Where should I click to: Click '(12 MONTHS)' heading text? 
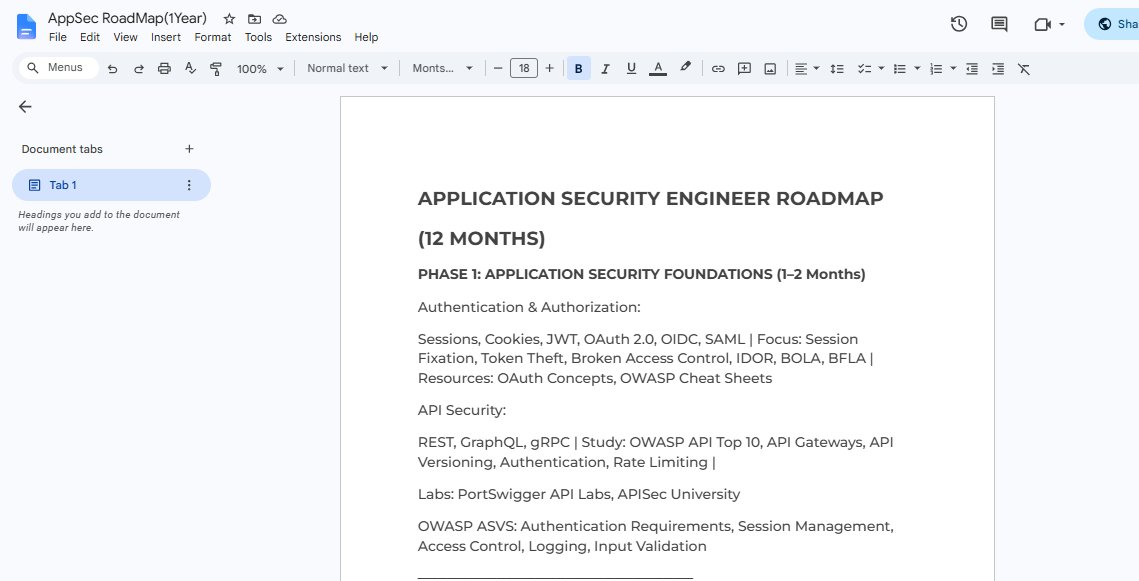point(482,238)
